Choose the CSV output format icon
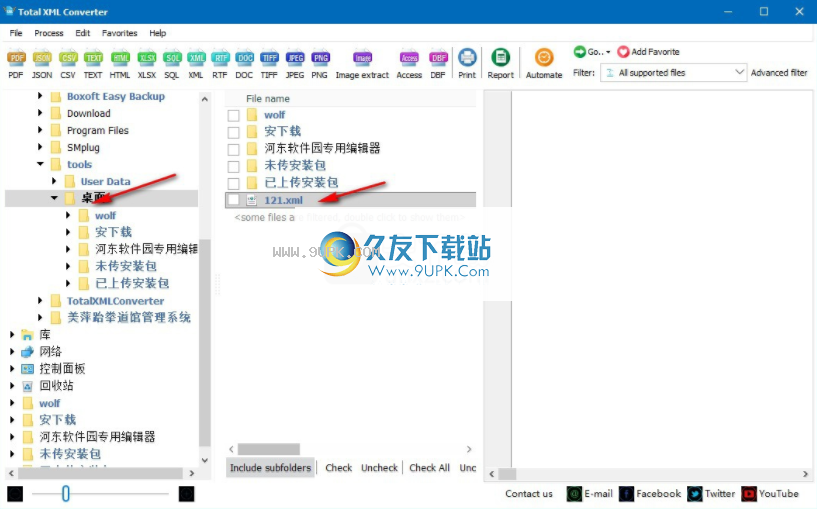Viewport: 817px width, 509px height. (x=68, y=64)
